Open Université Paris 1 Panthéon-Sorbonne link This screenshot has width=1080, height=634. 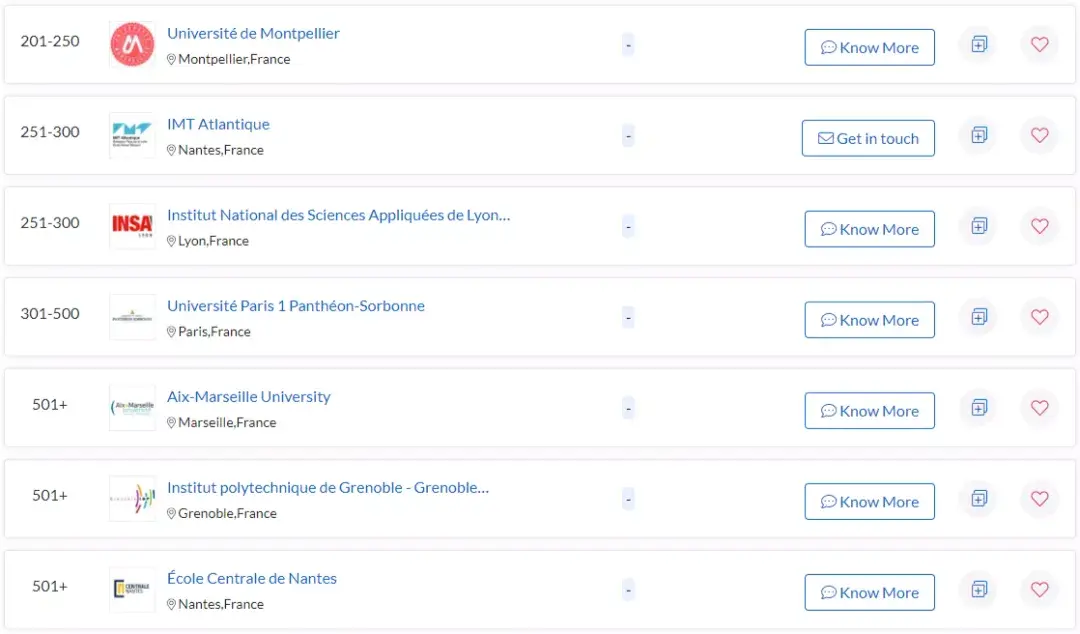tap(295, 306)
